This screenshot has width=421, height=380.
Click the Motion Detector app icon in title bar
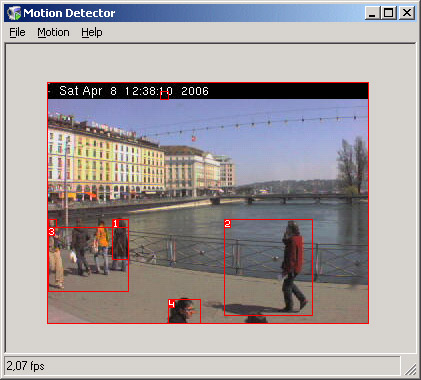pos(14,13)
